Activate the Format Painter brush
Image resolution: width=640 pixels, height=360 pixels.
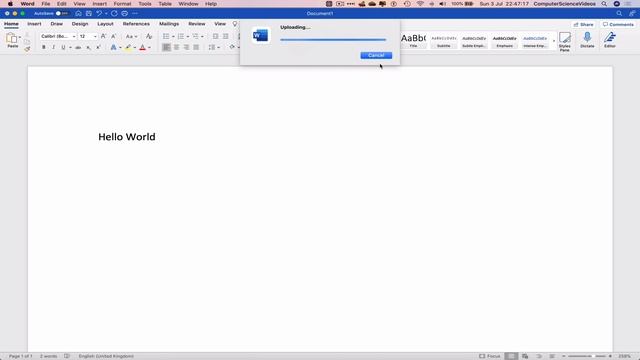[x=27, y=49]
